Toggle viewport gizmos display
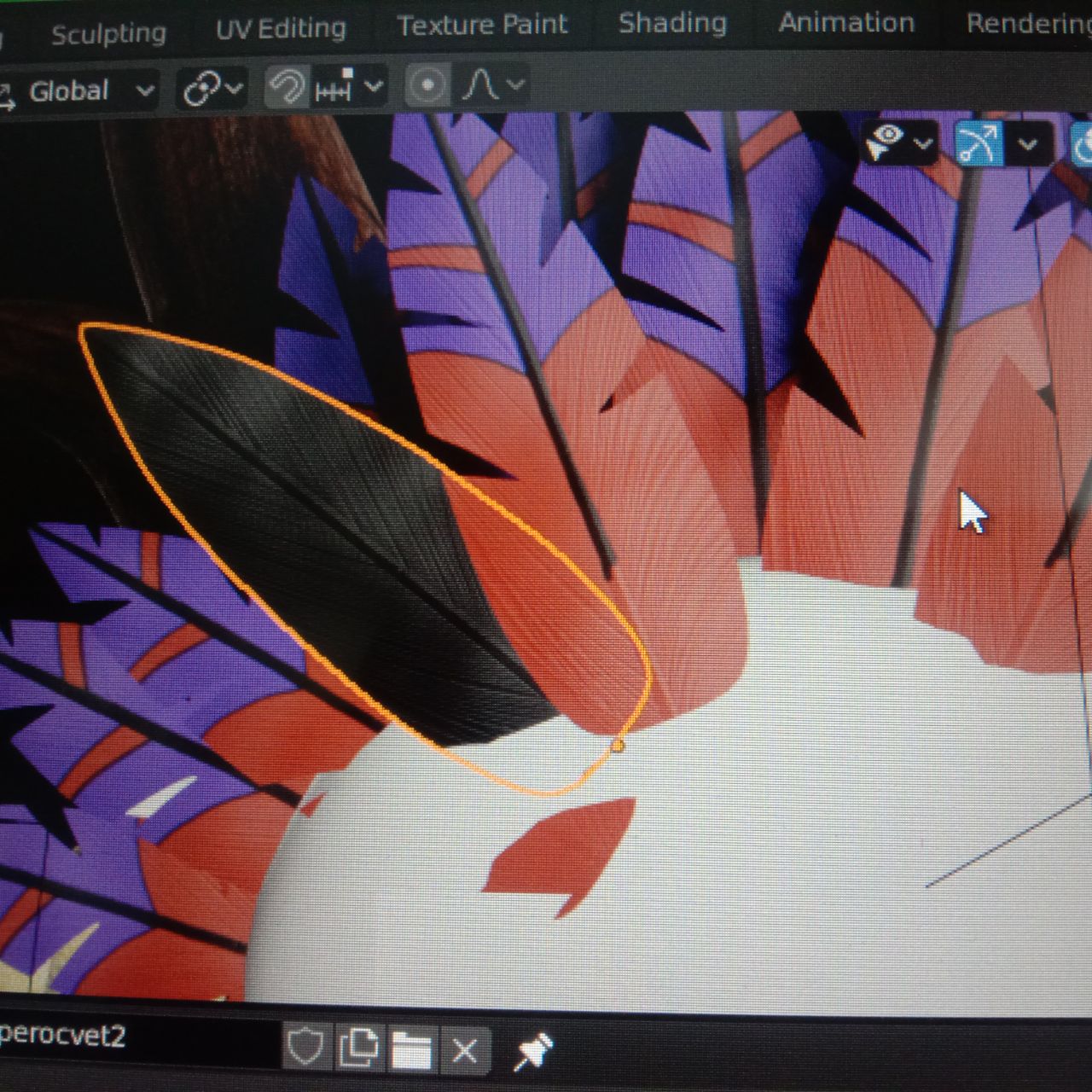 [979, 142]
